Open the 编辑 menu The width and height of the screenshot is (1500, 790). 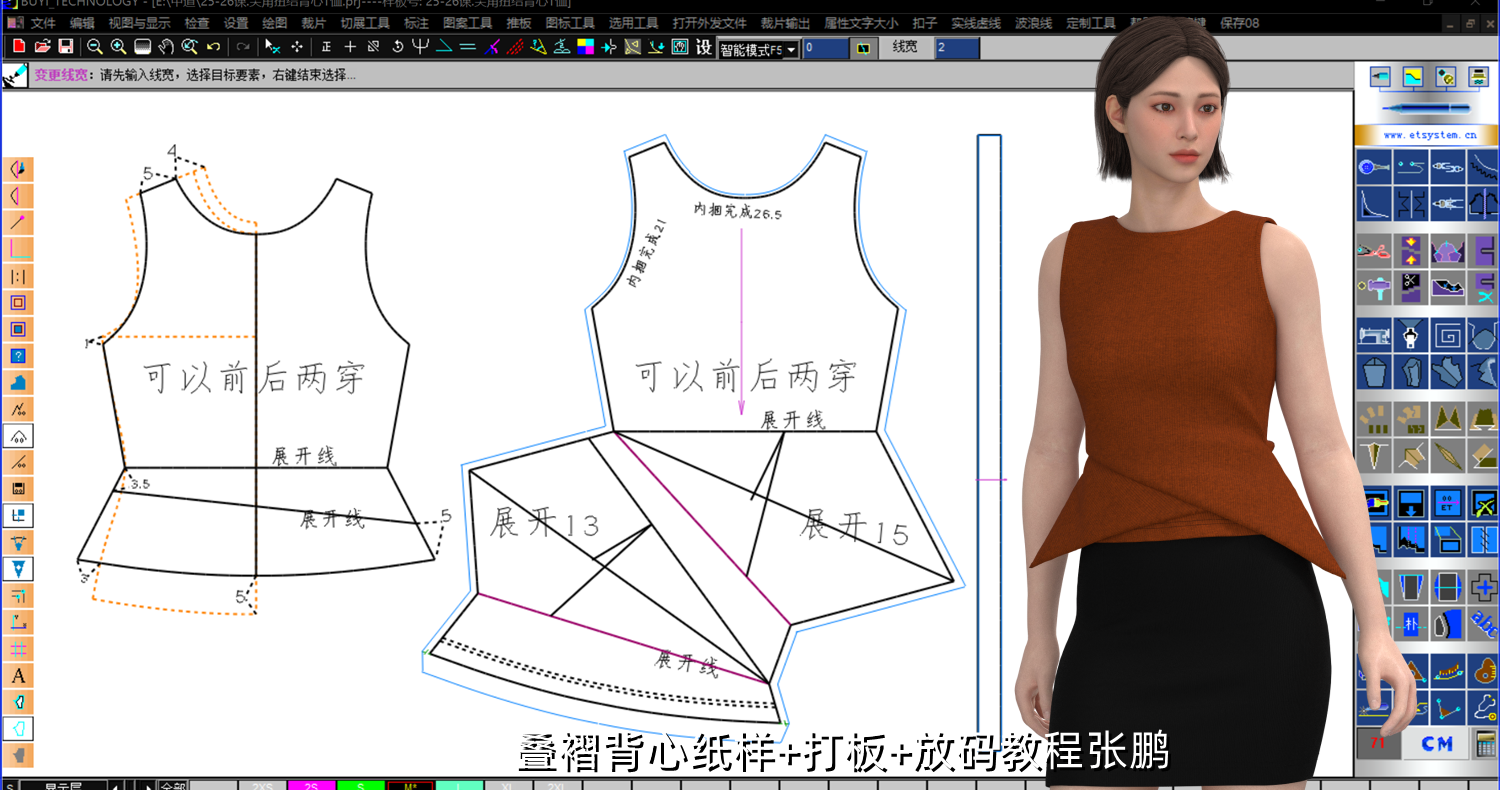click(x=82, y=23)
